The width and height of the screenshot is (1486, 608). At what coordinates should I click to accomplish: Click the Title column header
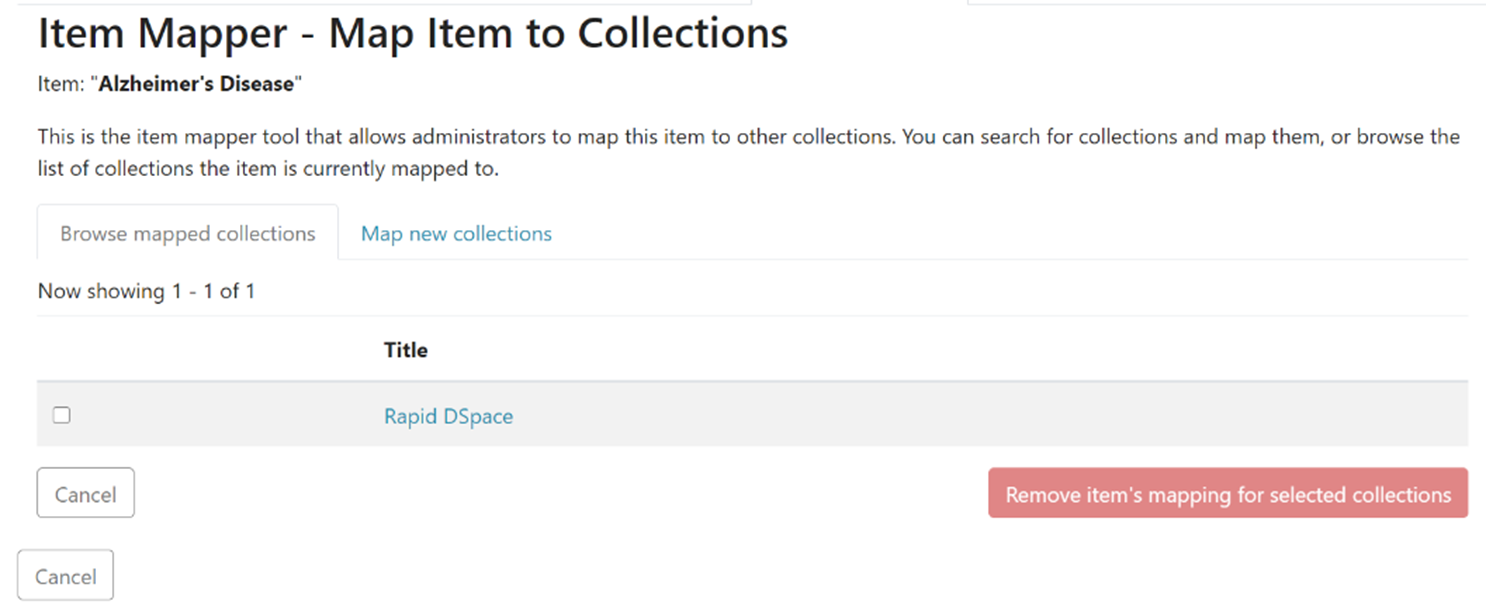click(405, 350)
